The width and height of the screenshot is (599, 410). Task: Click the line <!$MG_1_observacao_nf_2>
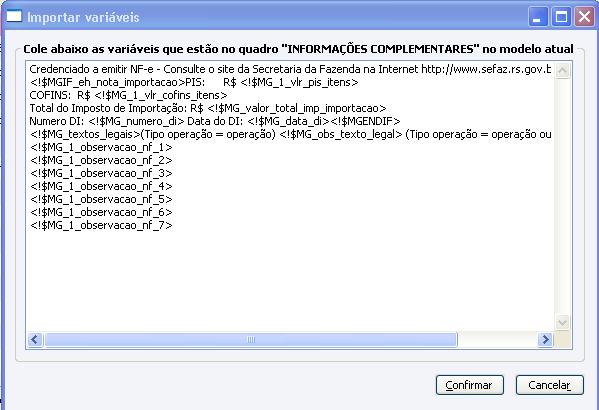[x=101, y=160]
